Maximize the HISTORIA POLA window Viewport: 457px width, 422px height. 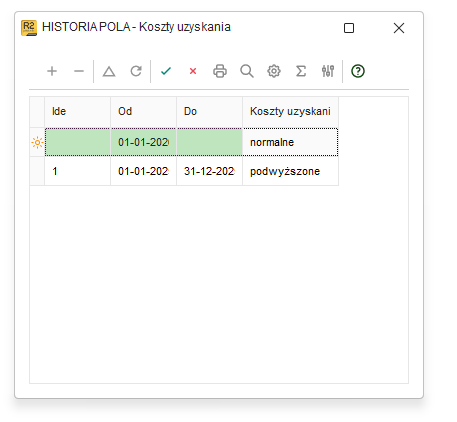tap(349, 28)
